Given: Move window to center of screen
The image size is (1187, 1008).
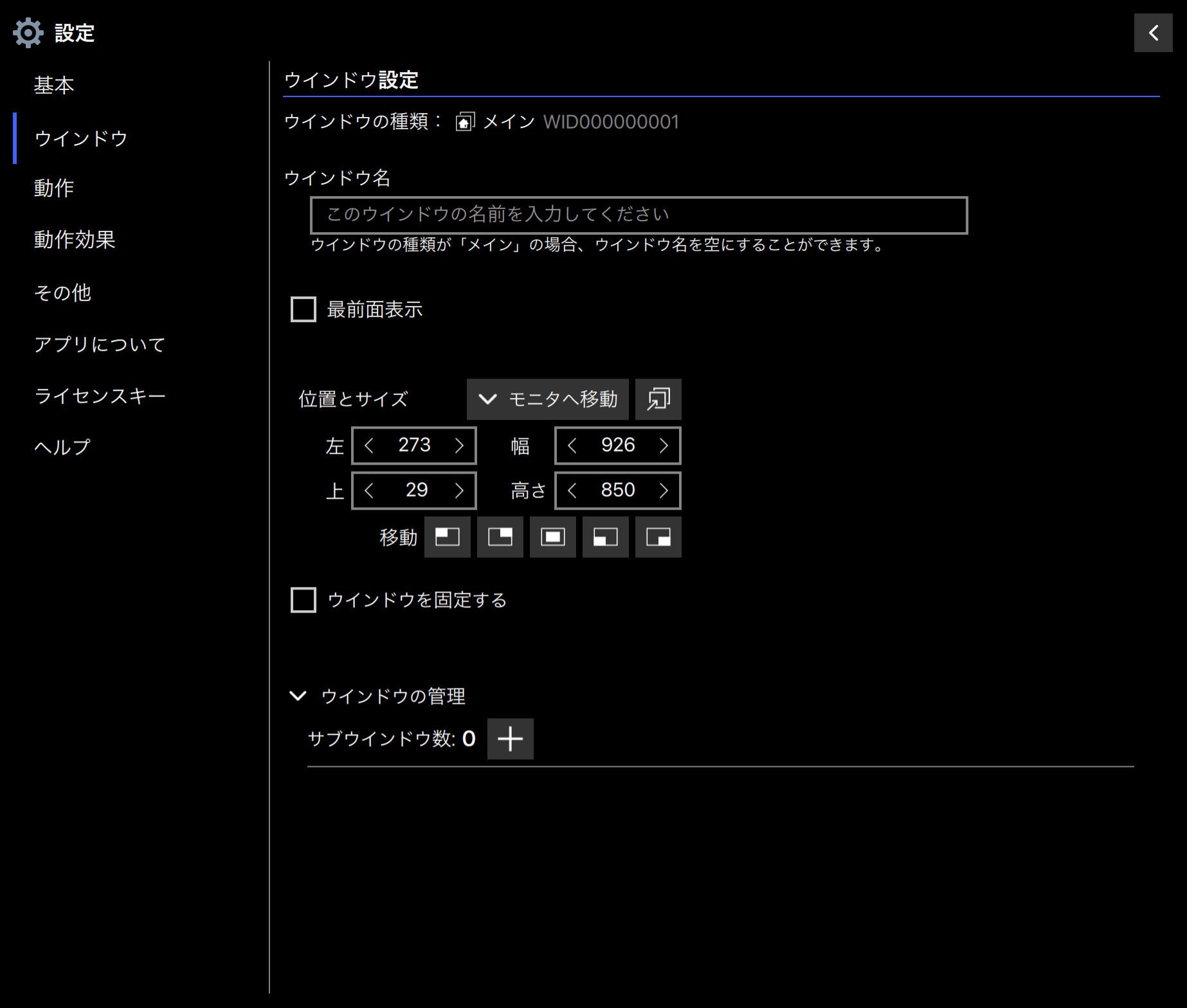Looking at the screenshot, I should [553, 537].
